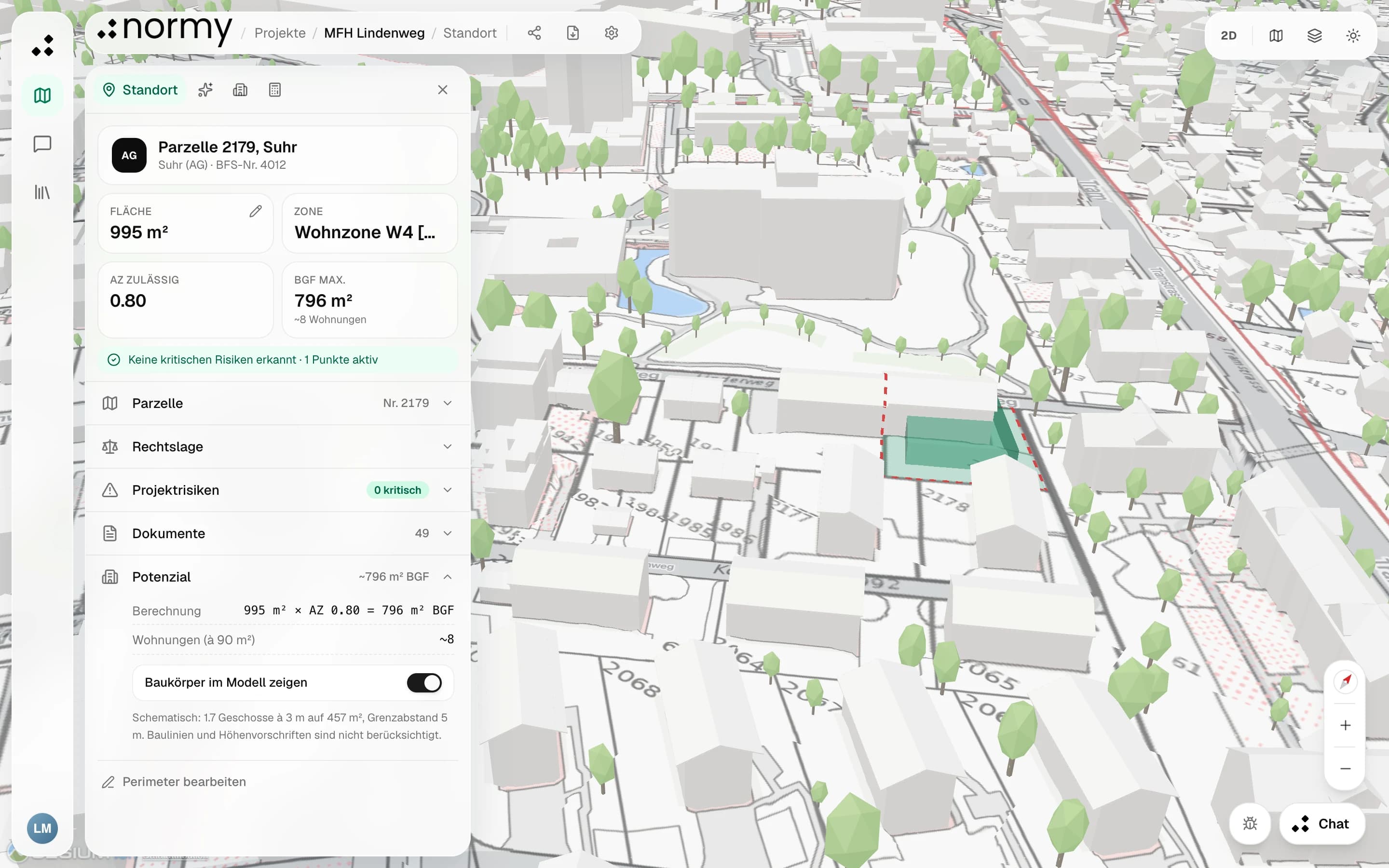Open the Chat assistant button
Viewport: 1389px width, 868px height.
[1322, 824]
